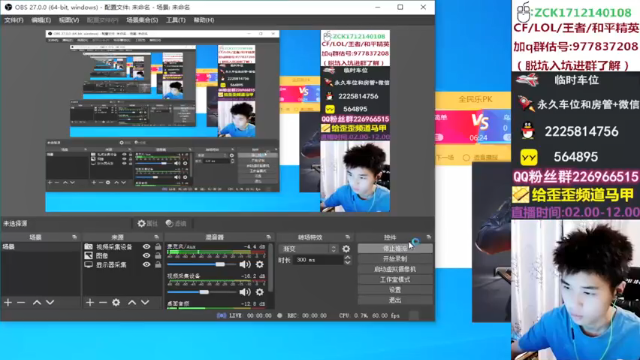Remove selected scene with the minus icon

21,302
